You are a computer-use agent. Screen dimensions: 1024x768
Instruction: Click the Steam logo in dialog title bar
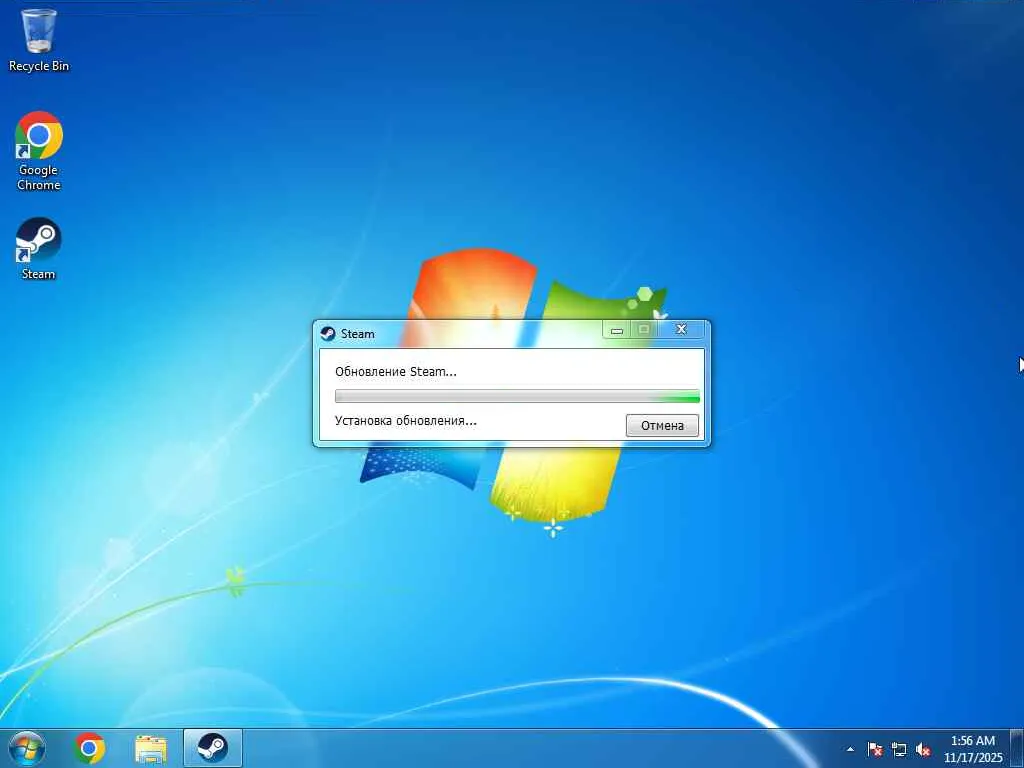[x=328, y=334]
